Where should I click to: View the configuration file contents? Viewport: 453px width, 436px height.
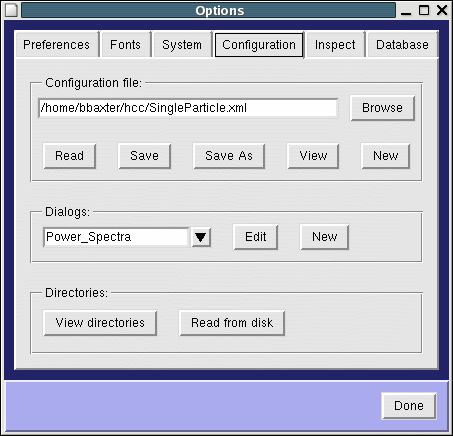pyautogui.click(x=313, y=156)
